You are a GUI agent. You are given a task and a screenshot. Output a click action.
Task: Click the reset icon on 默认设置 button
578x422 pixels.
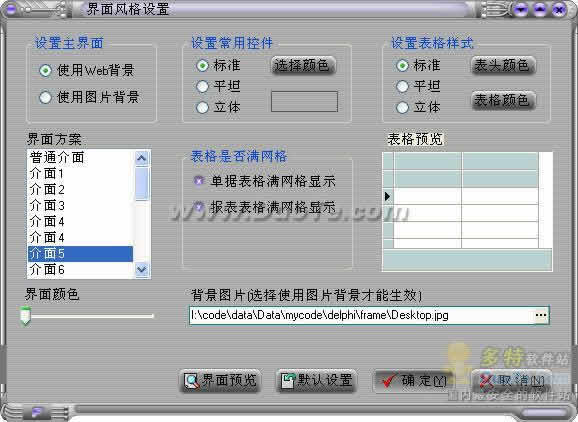click(x=288, y=381)
